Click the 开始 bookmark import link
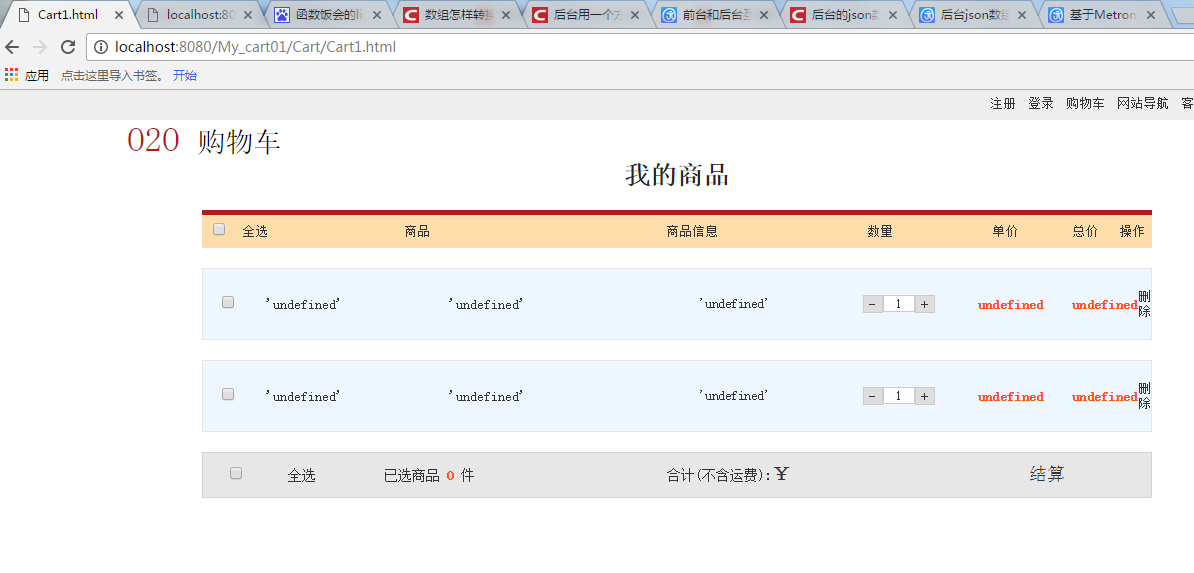The height and width of the screenshot is (573, 1194). [x=184, y=75]
